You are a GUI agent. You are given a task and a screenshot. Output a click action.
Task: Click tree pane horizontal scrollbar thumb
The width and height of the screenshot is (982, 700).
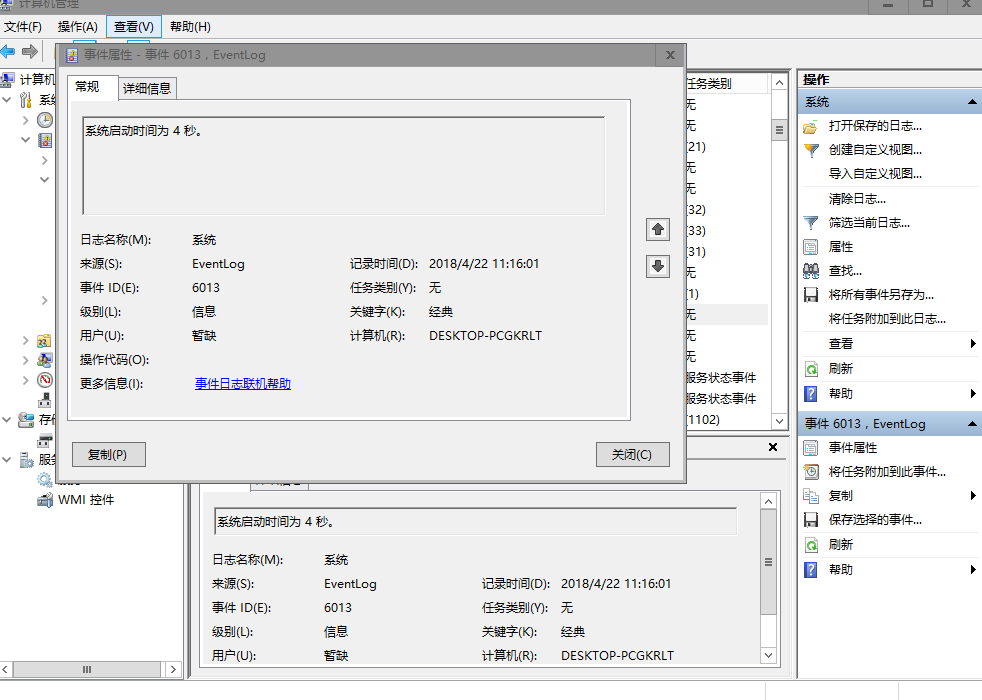[86, 669]
